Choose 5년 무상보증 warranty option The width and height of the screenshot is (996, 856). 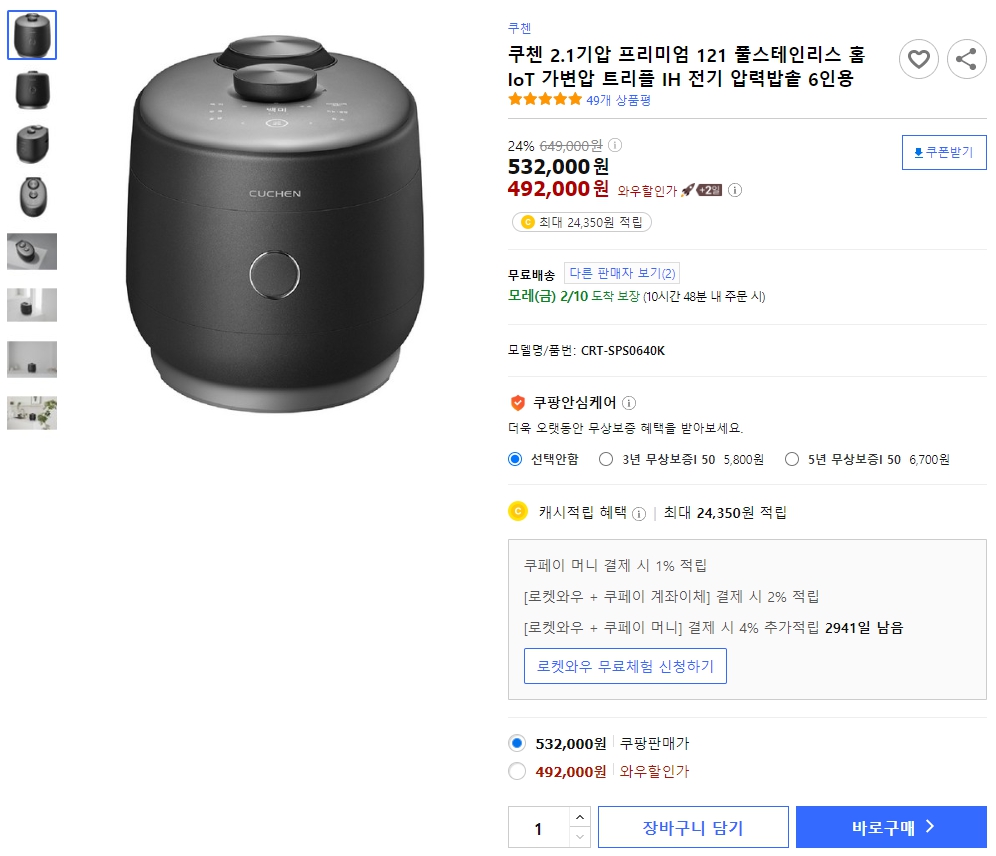[x=793, y=459]
